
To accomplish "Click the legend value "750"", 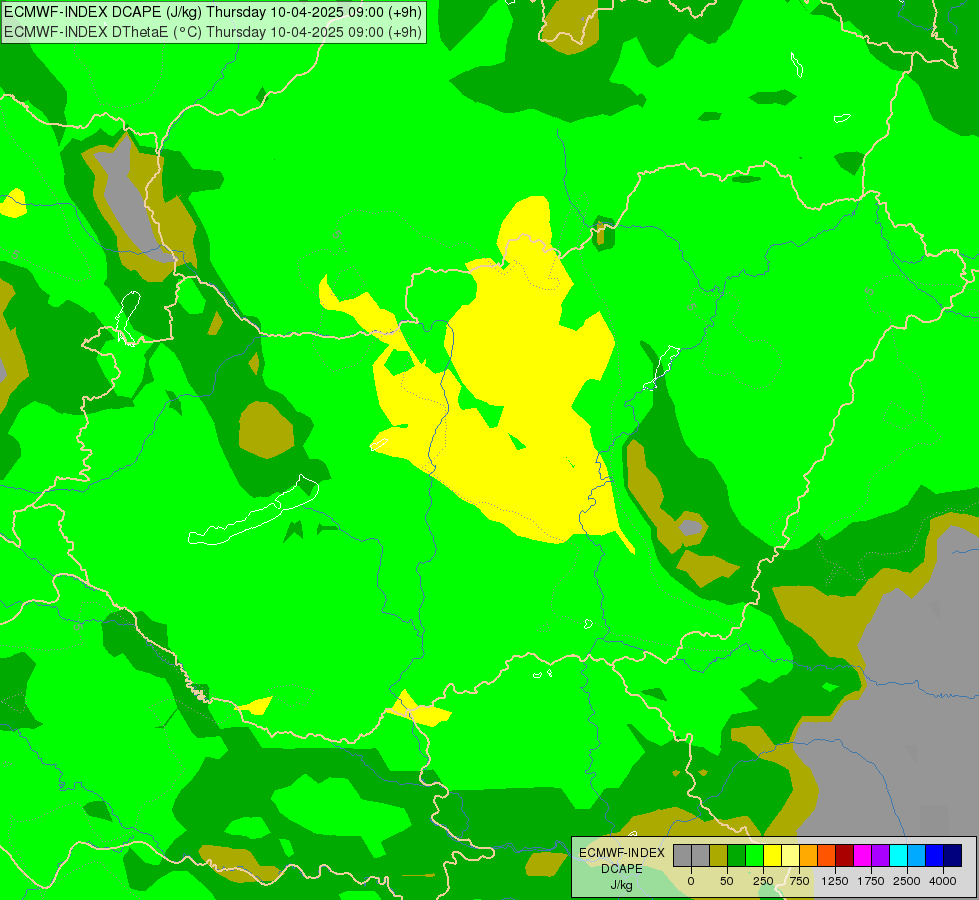I will (799, 881).
